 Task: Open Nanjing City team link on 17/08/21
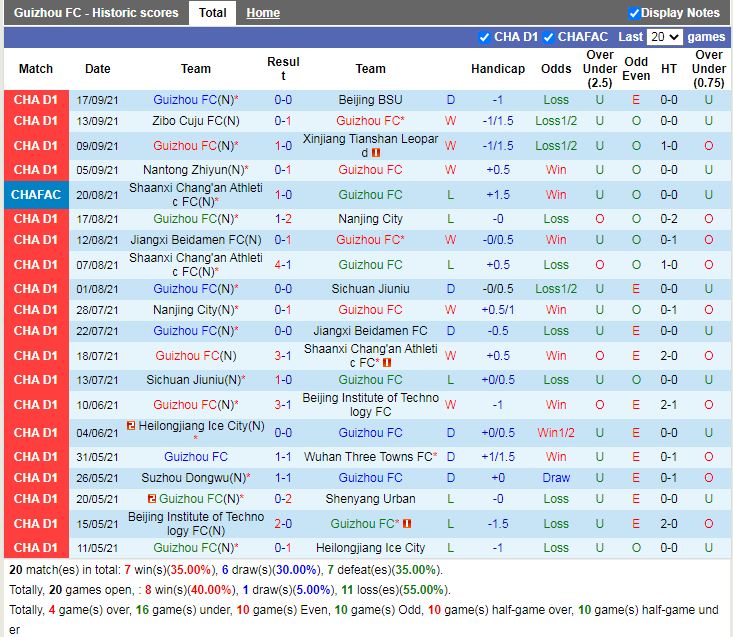[370, 219]
